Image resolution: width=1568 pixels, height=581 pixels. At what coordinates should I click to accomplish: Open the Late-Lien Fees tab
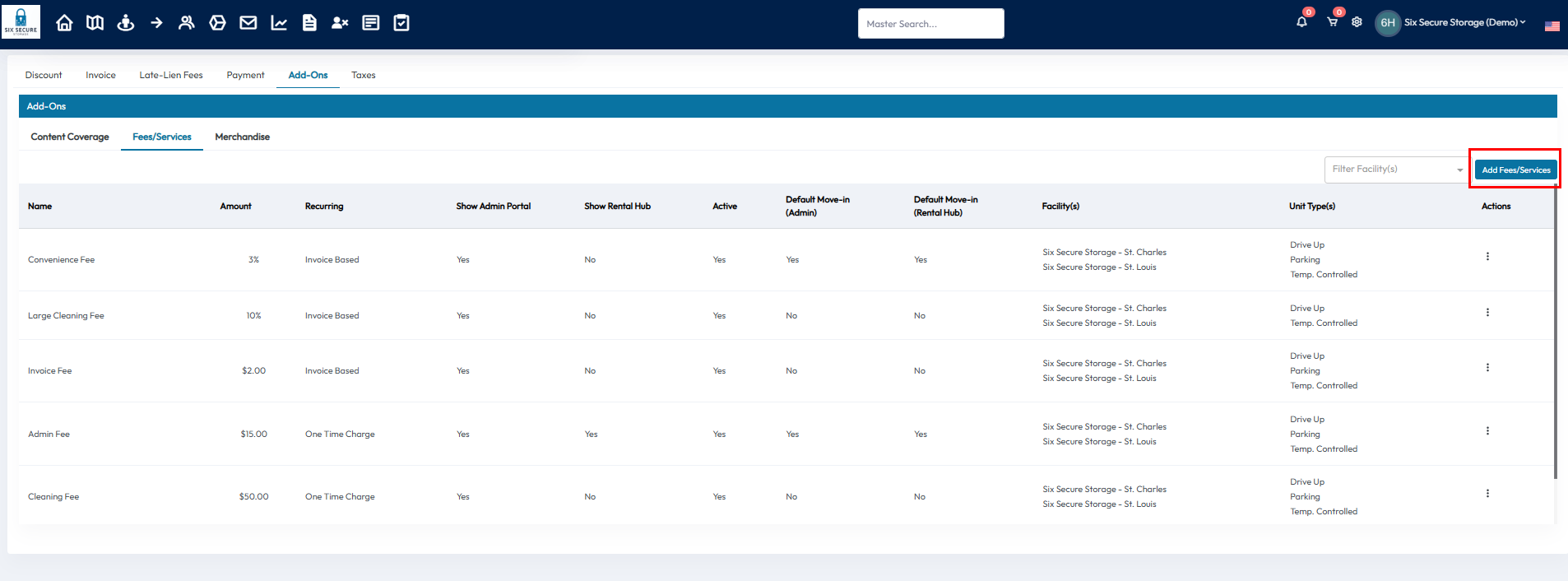click(x=171, y=75)
